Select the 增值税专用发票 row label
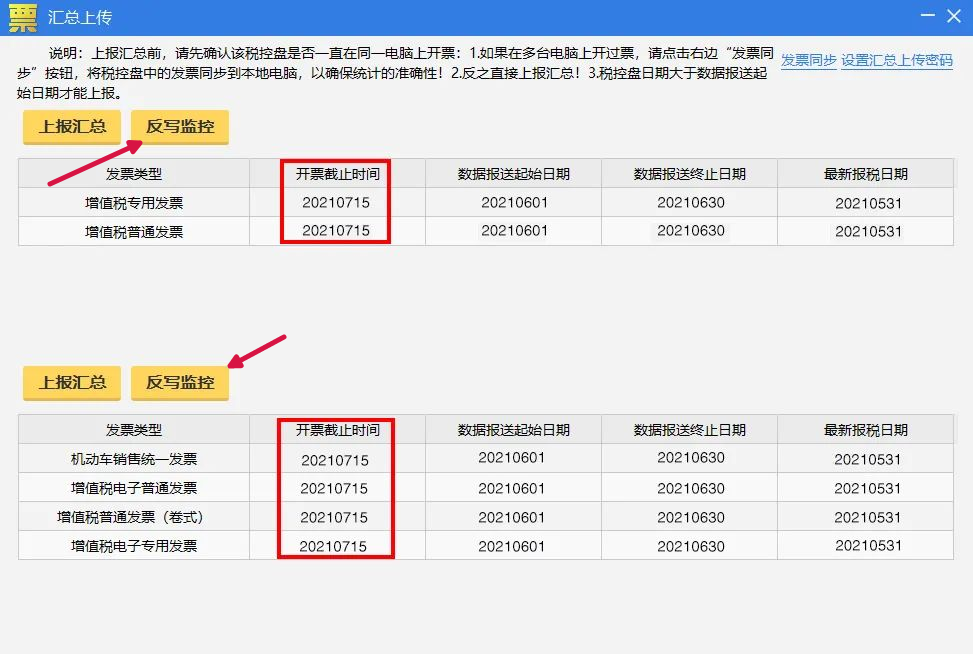 (134, 203)
